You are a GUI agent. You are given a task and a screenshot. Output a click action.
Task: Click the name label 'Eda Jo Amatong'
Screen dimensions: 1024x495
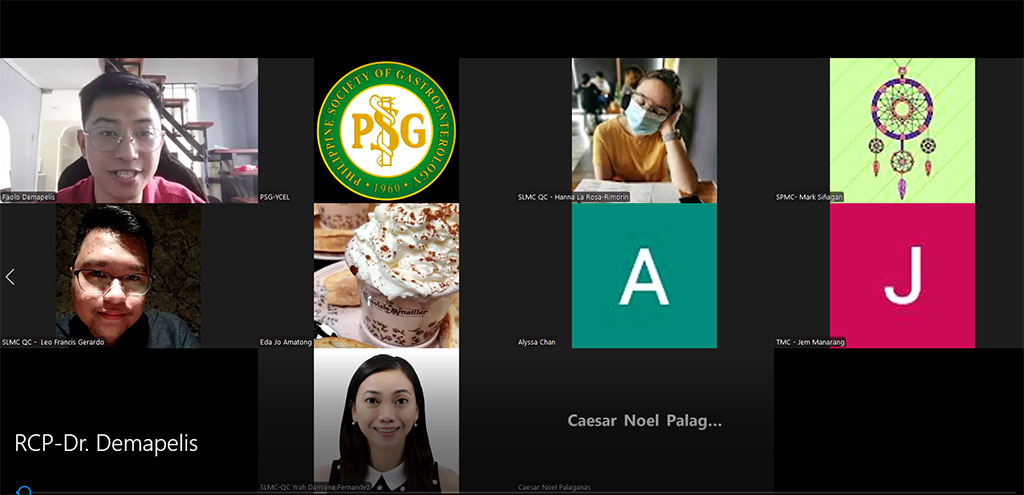(286, 342)
